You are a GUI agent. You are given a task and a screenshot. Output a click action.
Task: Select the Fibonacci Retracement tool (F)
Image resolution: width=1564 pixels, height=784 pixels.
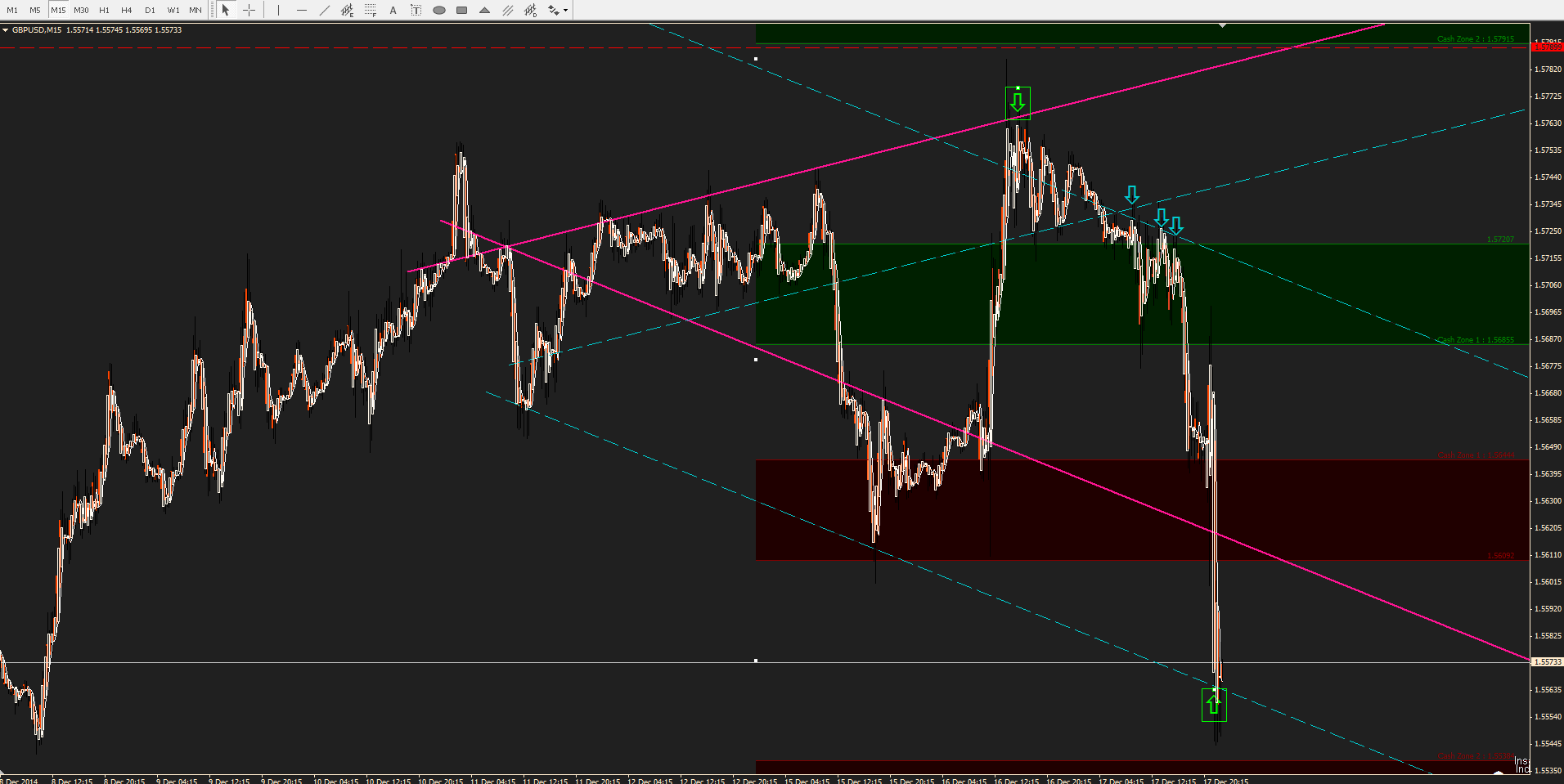(x=370, y=10)
